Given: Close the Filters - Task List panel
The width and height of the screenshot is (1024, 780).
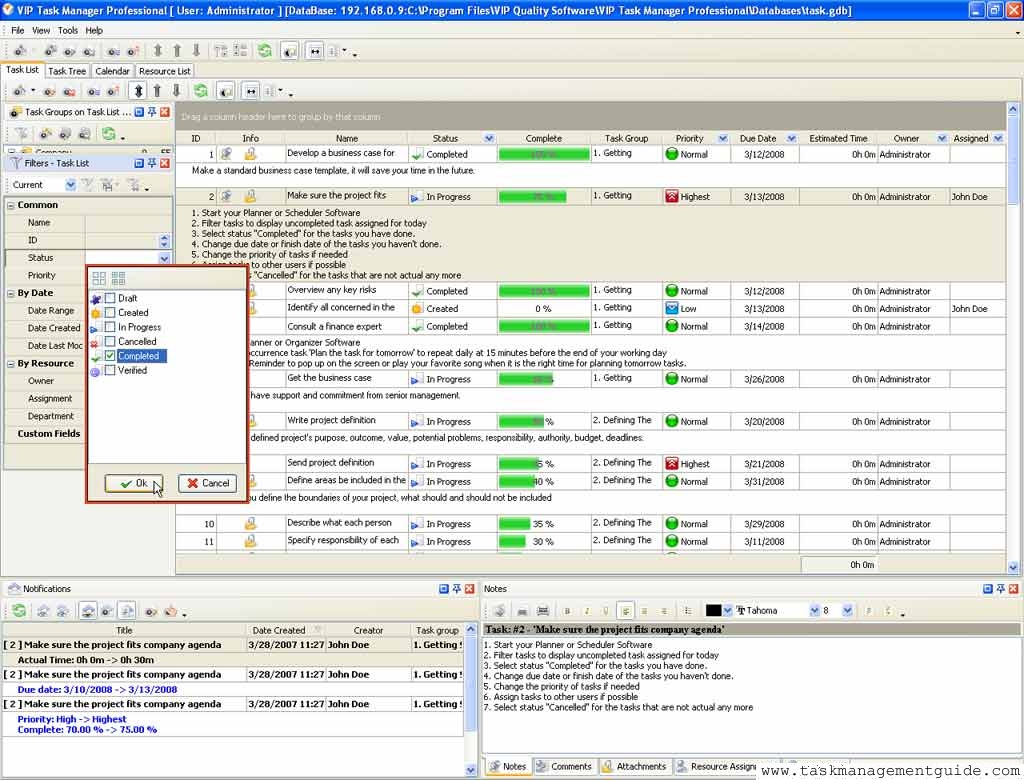Looking at the screenshot, I should point(165,163).
